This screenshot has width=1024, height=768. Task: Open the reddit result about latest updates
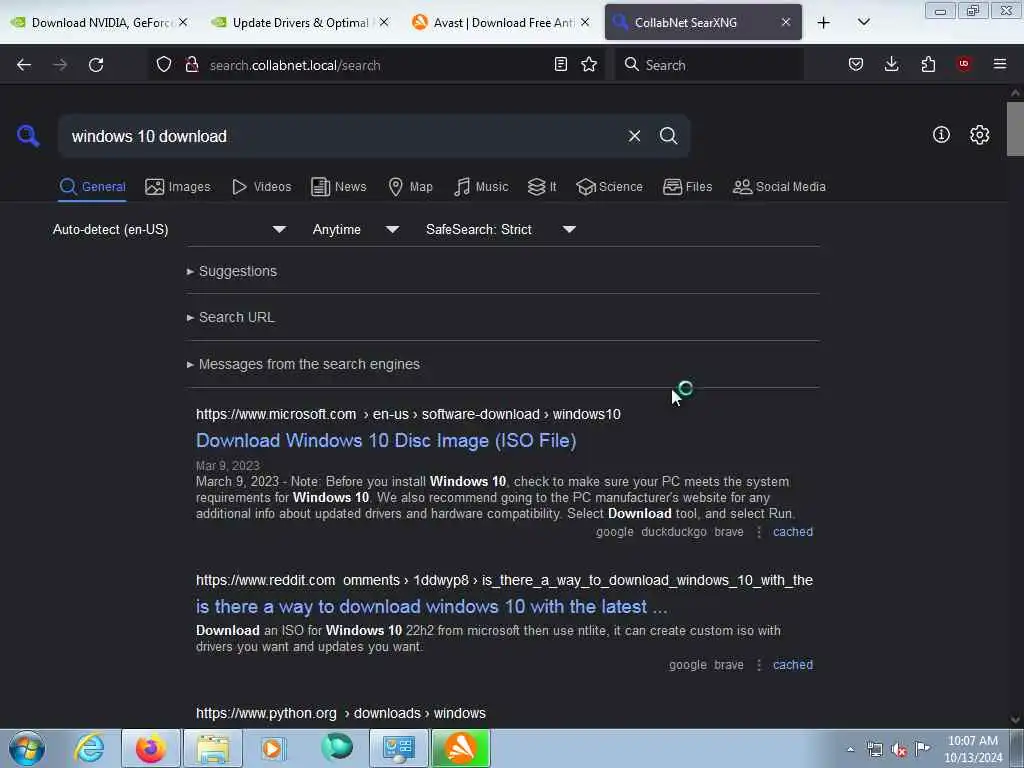pyautogui.click(x=432, y=607)
